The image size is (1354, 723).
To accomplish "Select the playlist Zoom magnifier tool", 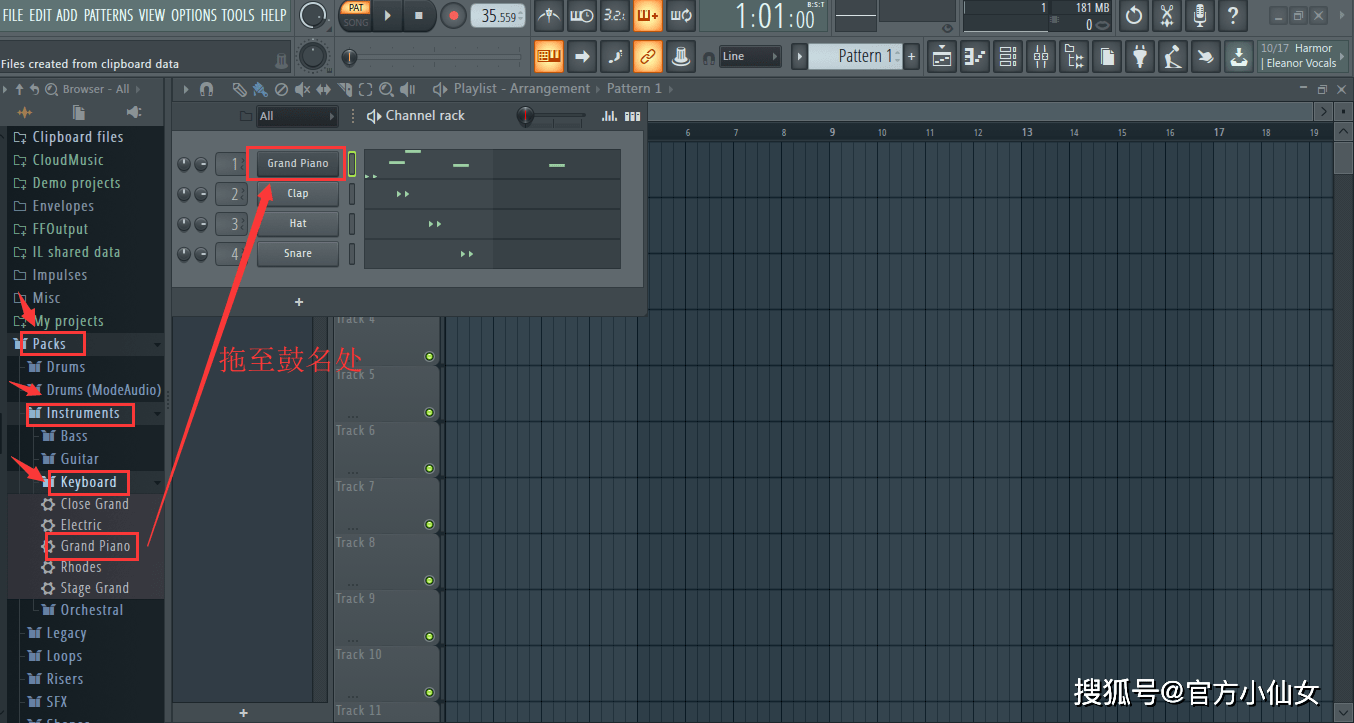I will 386,89.
